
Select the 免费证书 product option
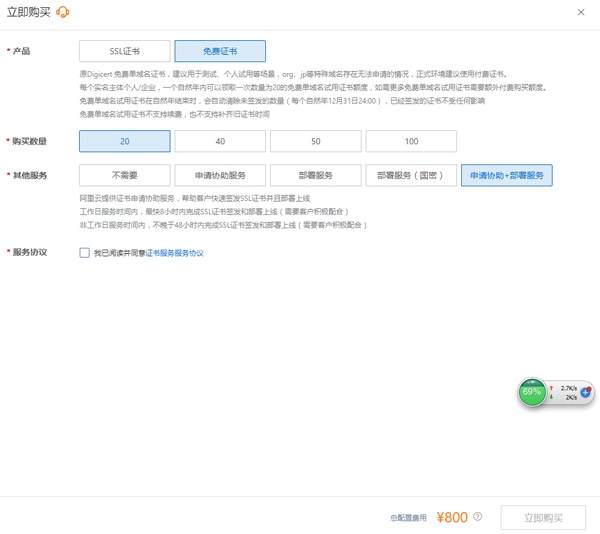point(220,51)
